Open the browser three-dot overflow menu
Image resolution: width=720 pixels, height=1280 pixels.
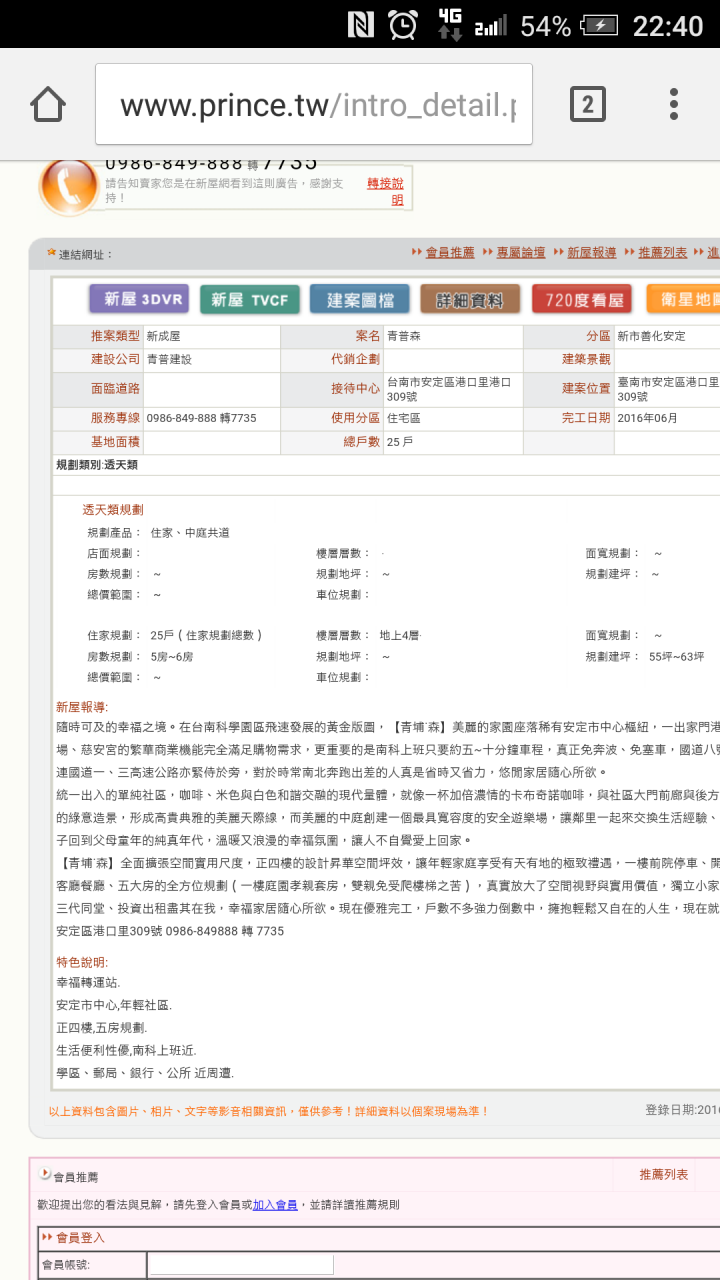pyautogui.click(x=674, y=104)
